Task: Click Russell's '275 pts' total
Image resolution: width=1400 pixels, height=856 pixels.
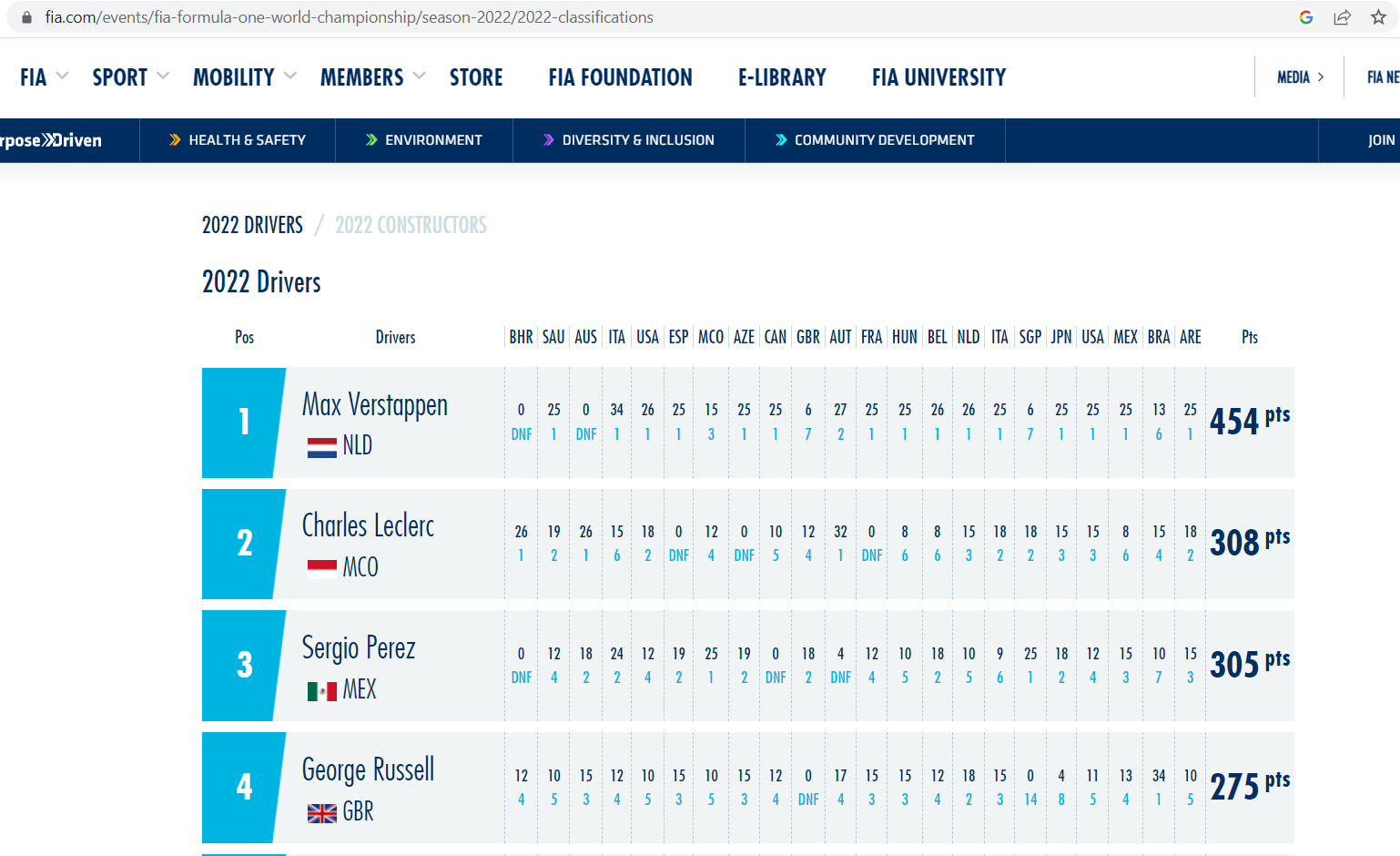Action: 1250,786
